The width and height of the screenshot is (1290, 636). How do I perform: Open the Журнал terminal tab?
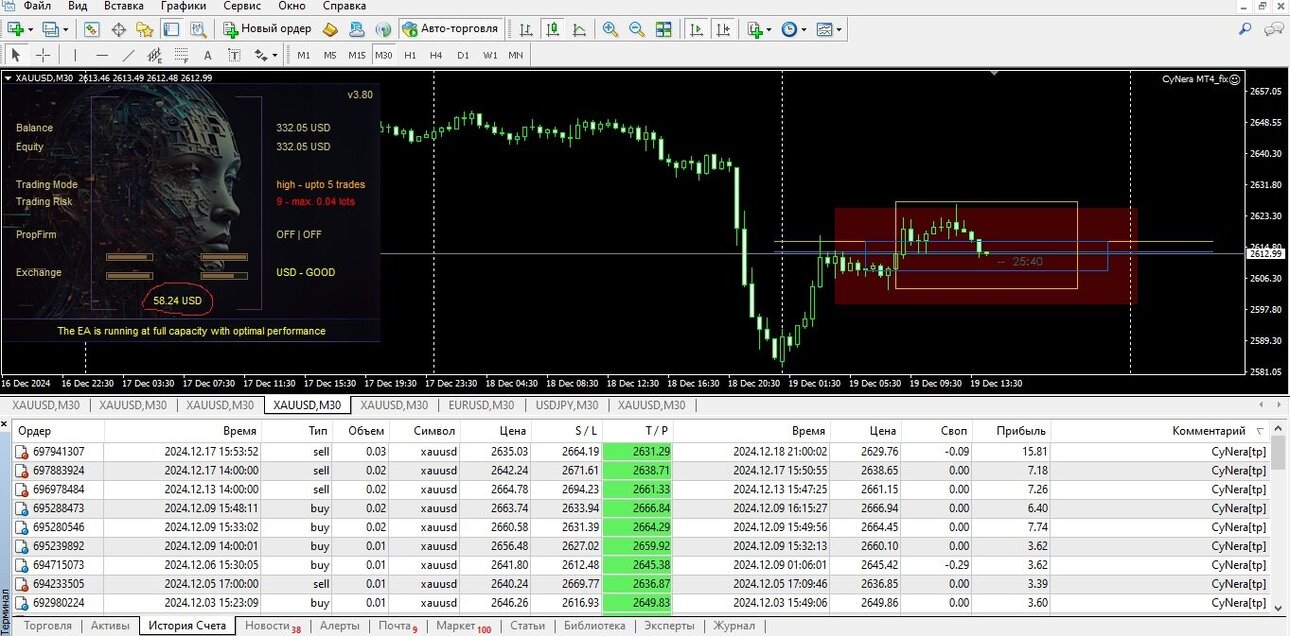734,626
